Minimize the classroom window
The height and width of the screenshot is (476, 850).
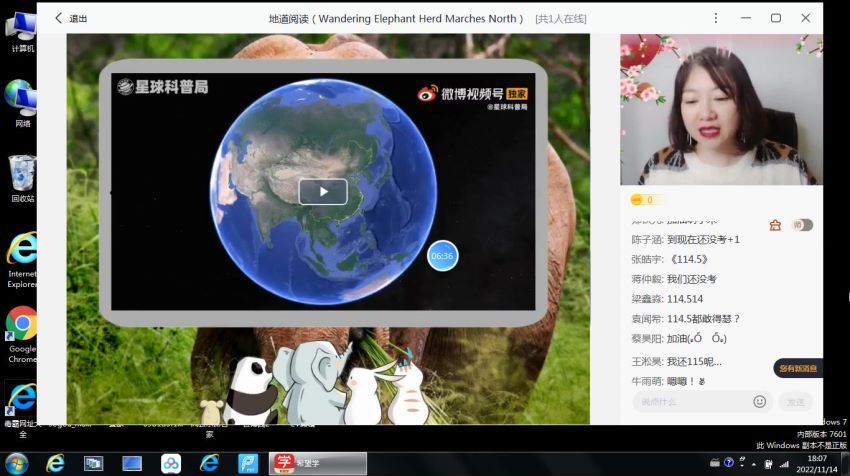click(x=746, y=18)
